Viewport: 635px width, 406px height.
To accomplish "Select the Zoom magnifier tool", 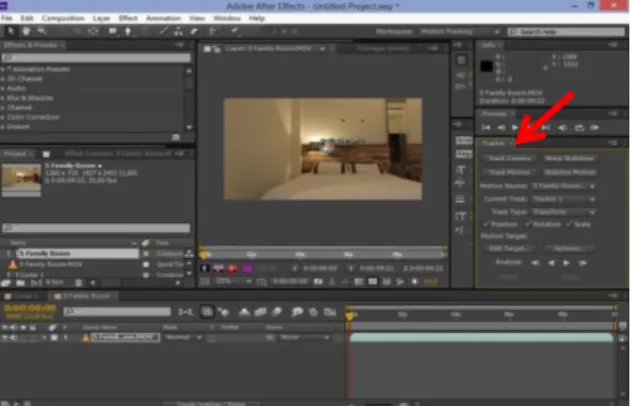I will (x=42, y=31).
